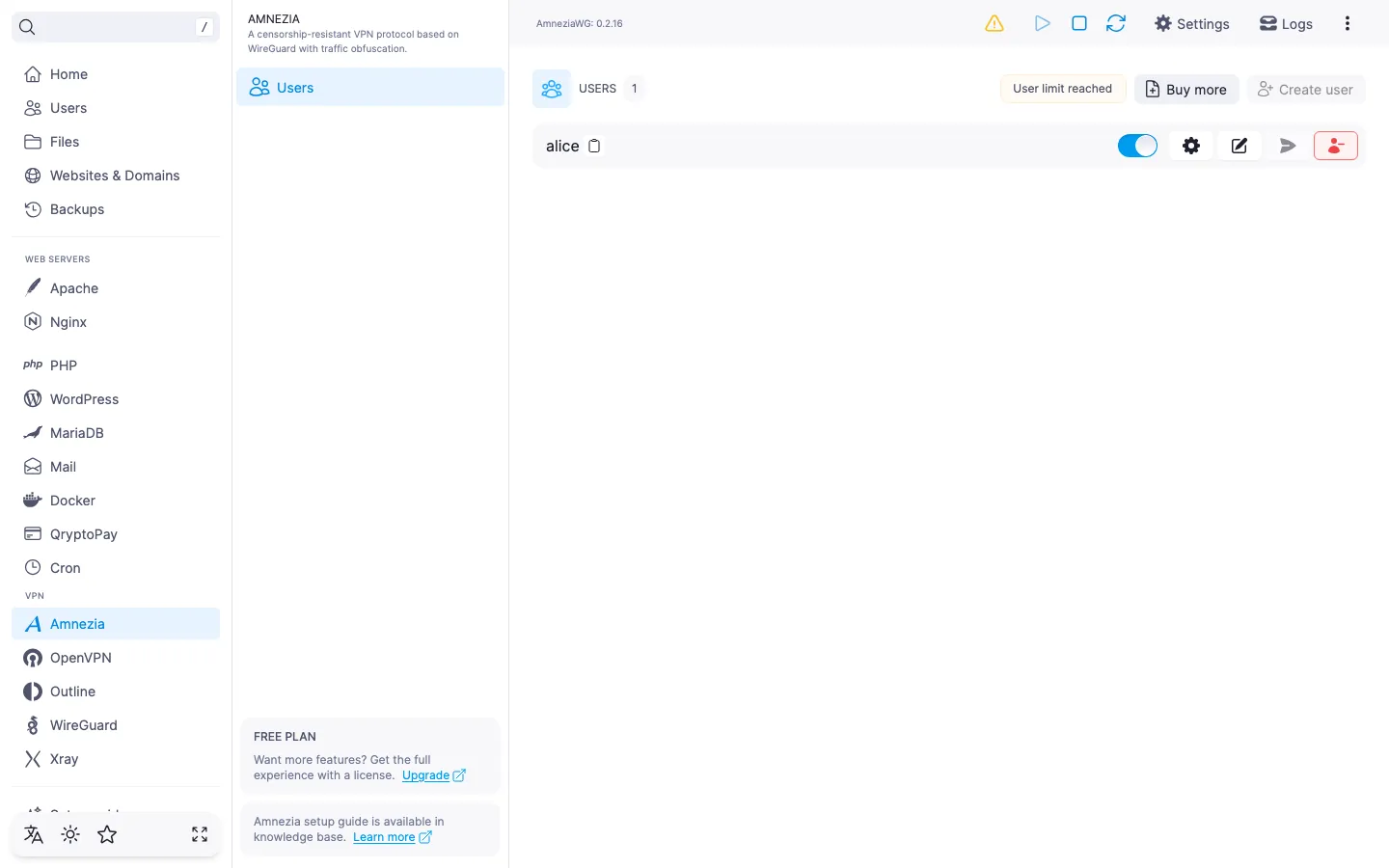Screen dimensions: 1389x868
Task: Send alice's config with the paper plane icon
Action: click(1288, 146)
